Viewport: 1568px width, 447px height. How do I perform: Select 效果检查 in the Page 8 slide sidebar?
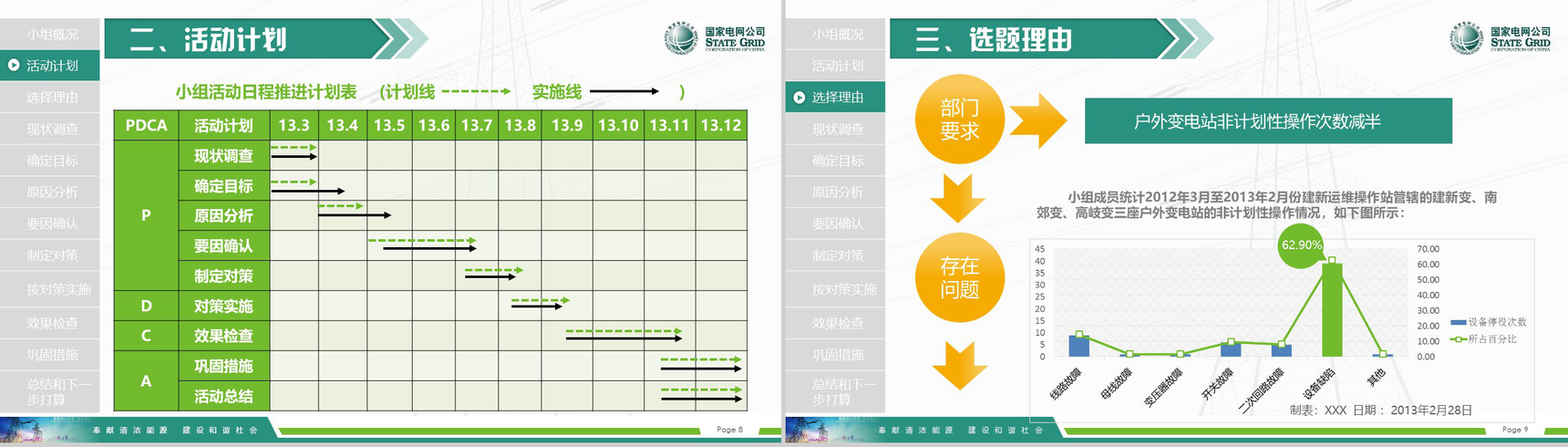[x=52, y=322]
